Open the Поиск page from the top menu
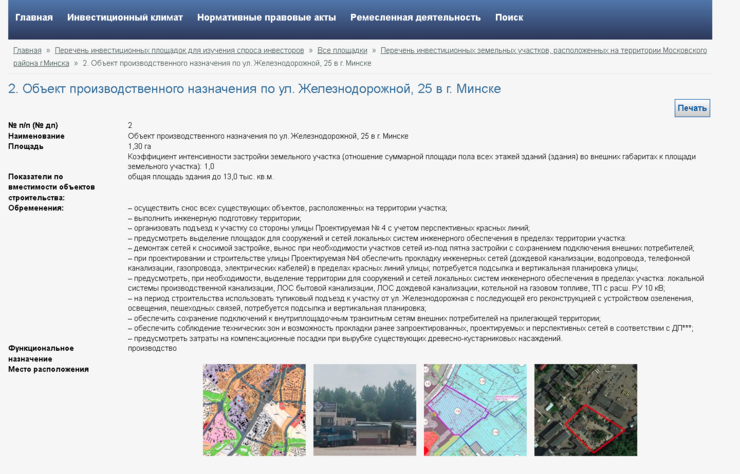The width and height of the screenshot is (740, 474). click(x=508, y=18)
